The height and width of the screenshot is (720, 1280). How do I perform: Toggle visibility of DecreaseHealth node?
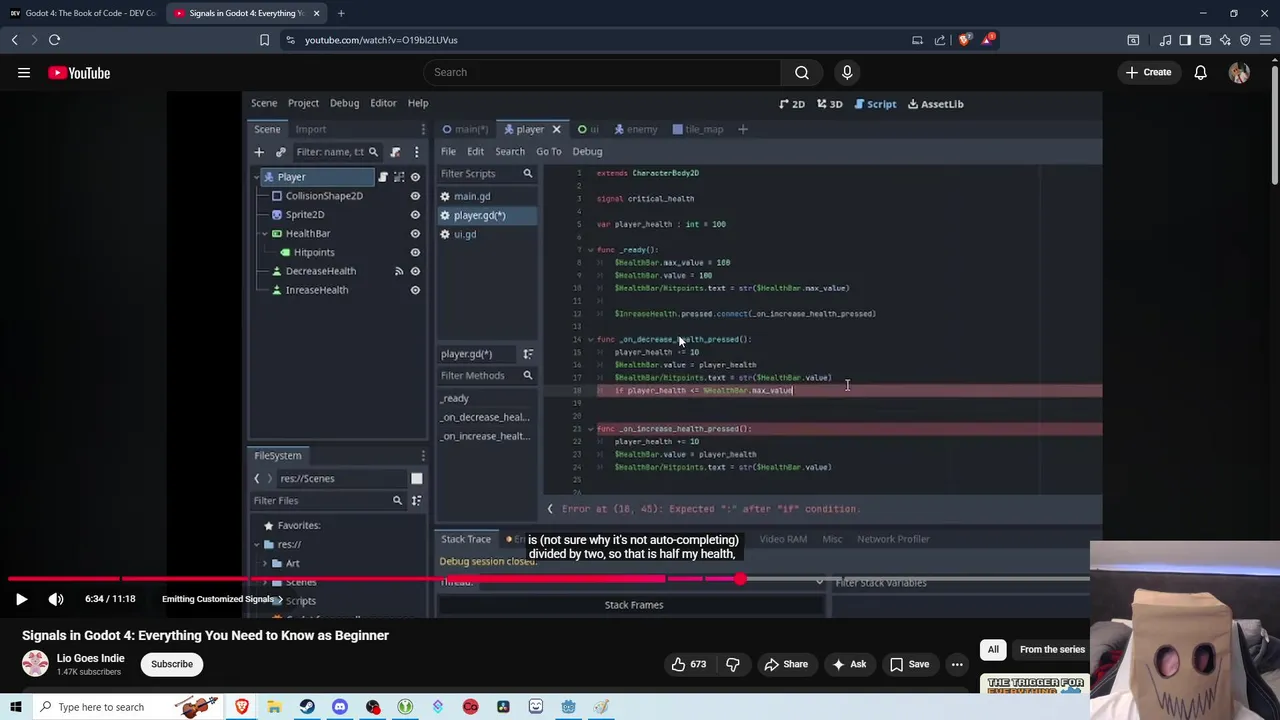[x=415, y=271]
